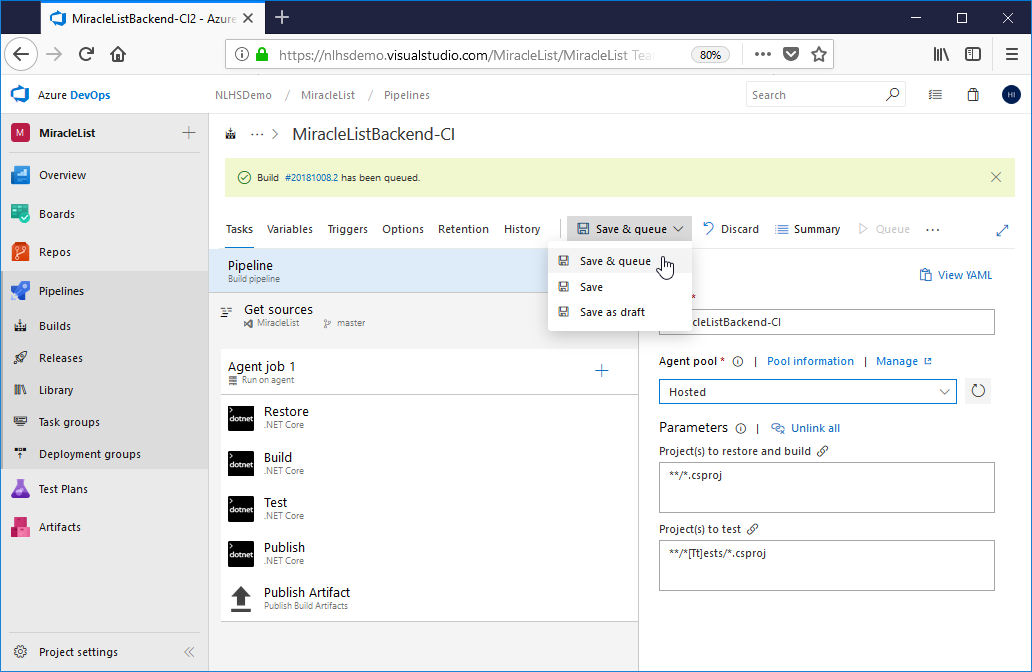
Task: Add new item with plus next to MiracleList
Action: 189,133
